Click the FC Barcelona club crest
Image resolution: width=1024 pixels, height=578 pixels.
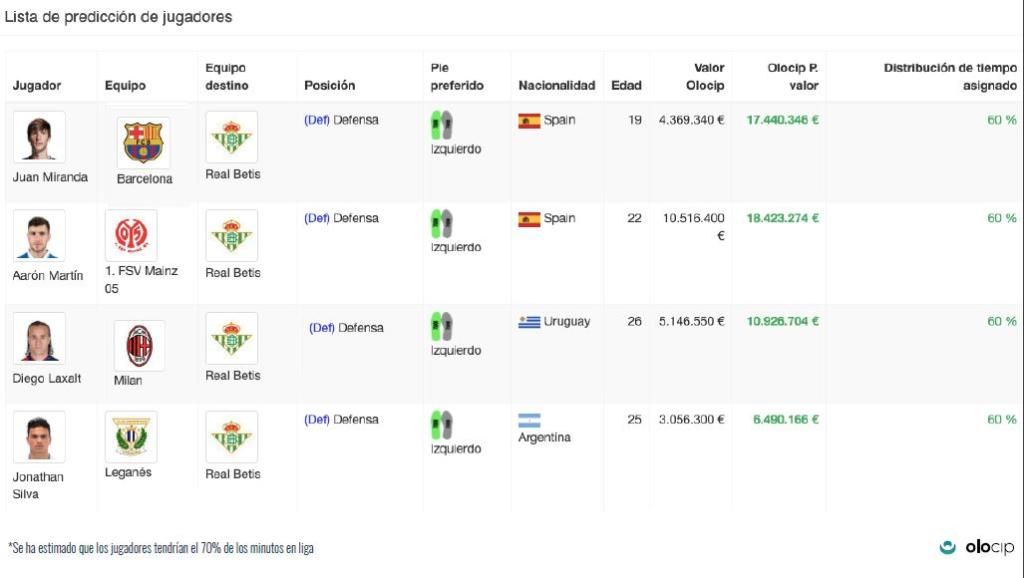click(143, 143)
